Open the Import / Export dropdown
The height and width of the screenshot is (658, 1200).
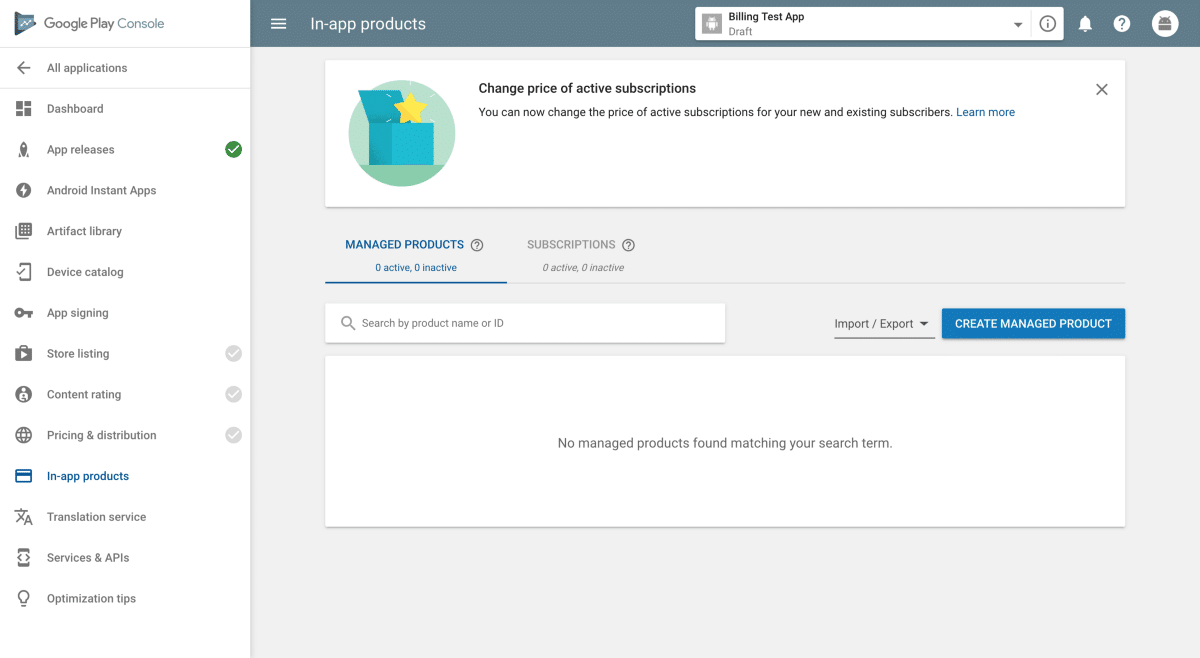point(884,324)
